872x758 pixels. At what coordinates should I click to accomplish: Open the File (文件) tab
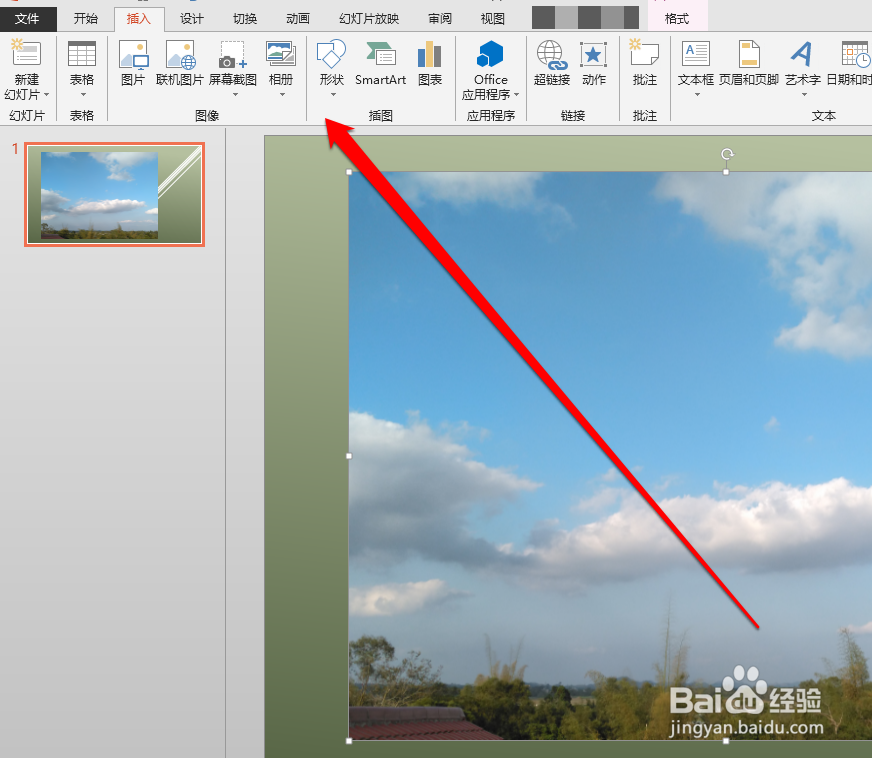[x=27, y=19]
